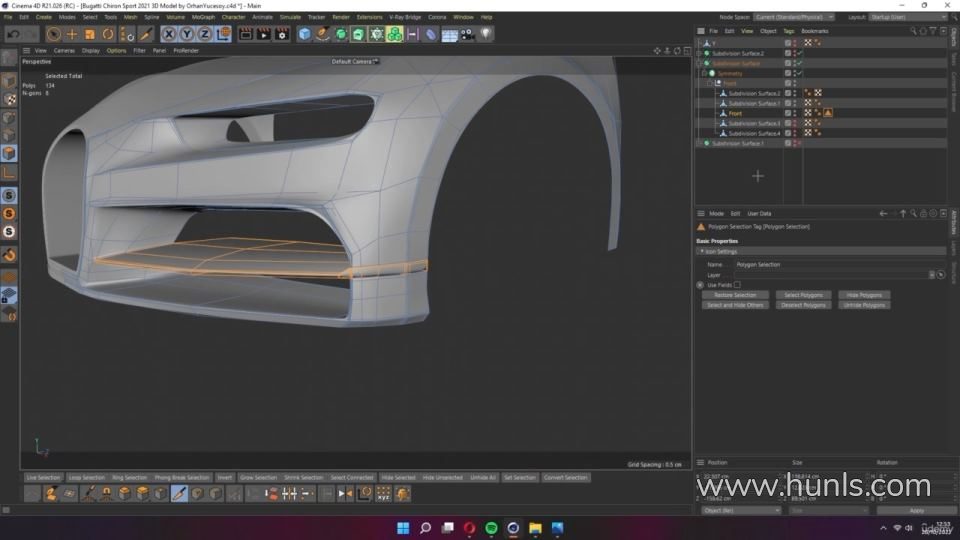
Task: Activate the Rotate tool icon
Action: point(108,34)
